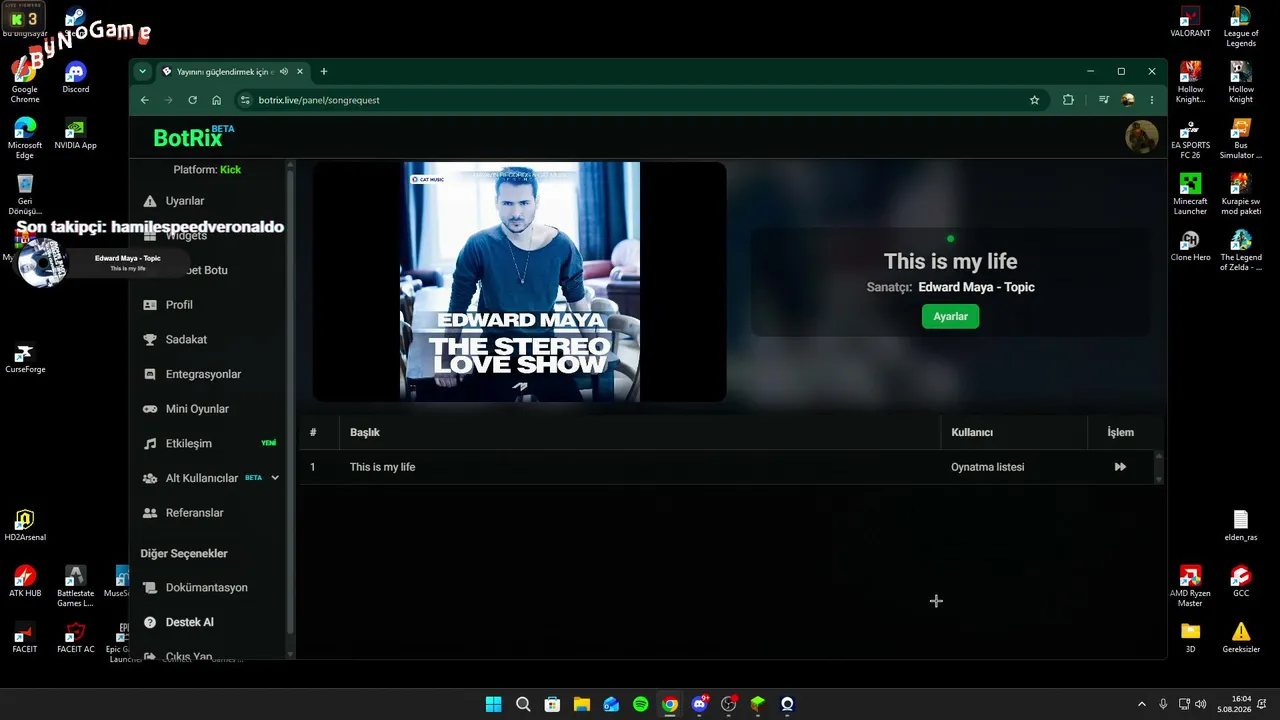Click the address bar URL field
Viewport: 1280px width, 720px height.
pyautogui.click(x=640, y=100)
